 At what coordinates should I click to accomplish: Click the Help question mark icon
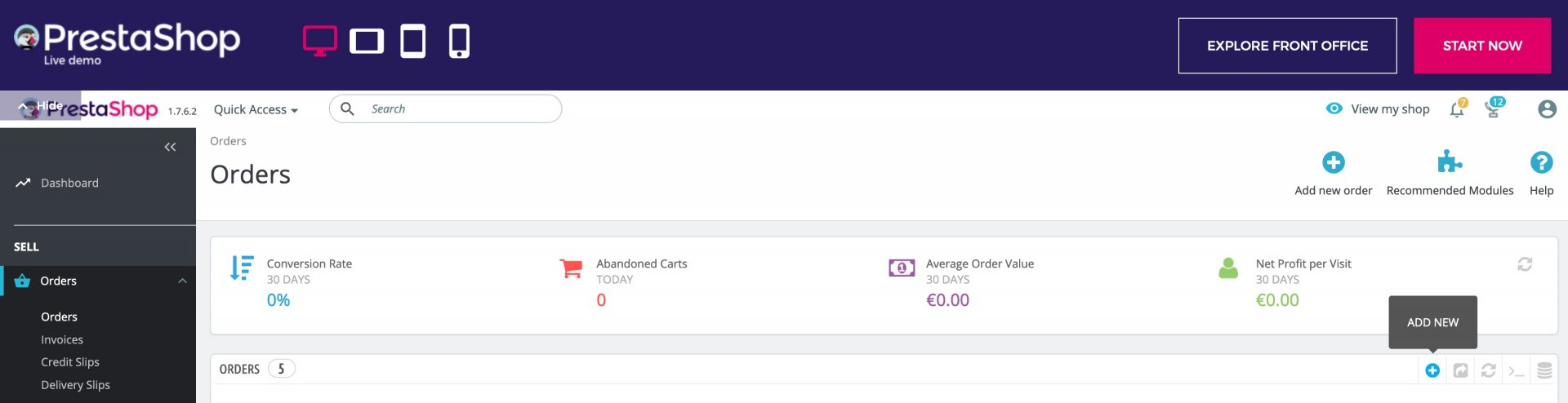tap(1540, 162)
